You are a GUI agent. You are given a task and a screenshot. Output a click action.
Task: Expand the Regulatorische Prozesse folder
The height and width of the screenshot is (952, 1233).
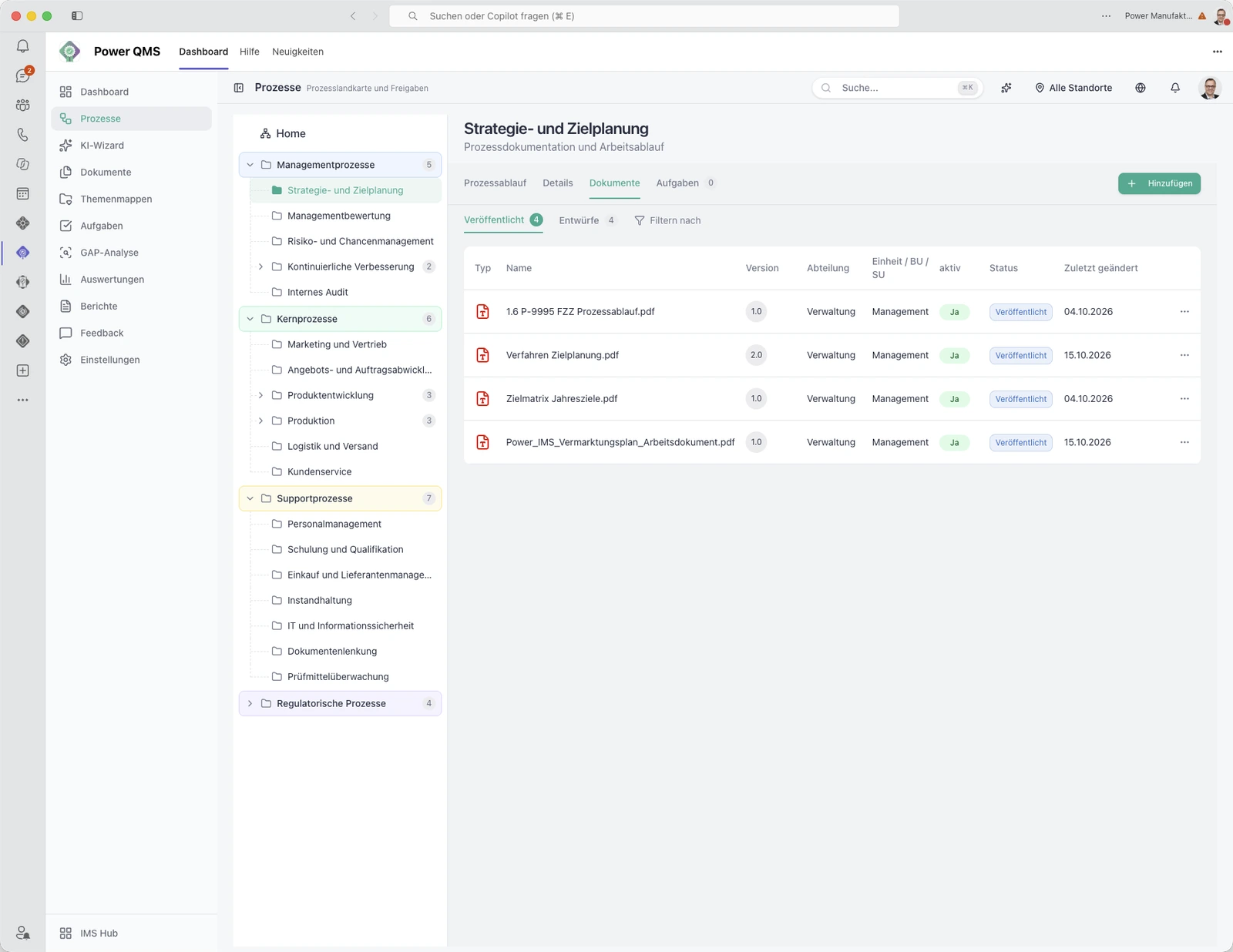[250, 703]
